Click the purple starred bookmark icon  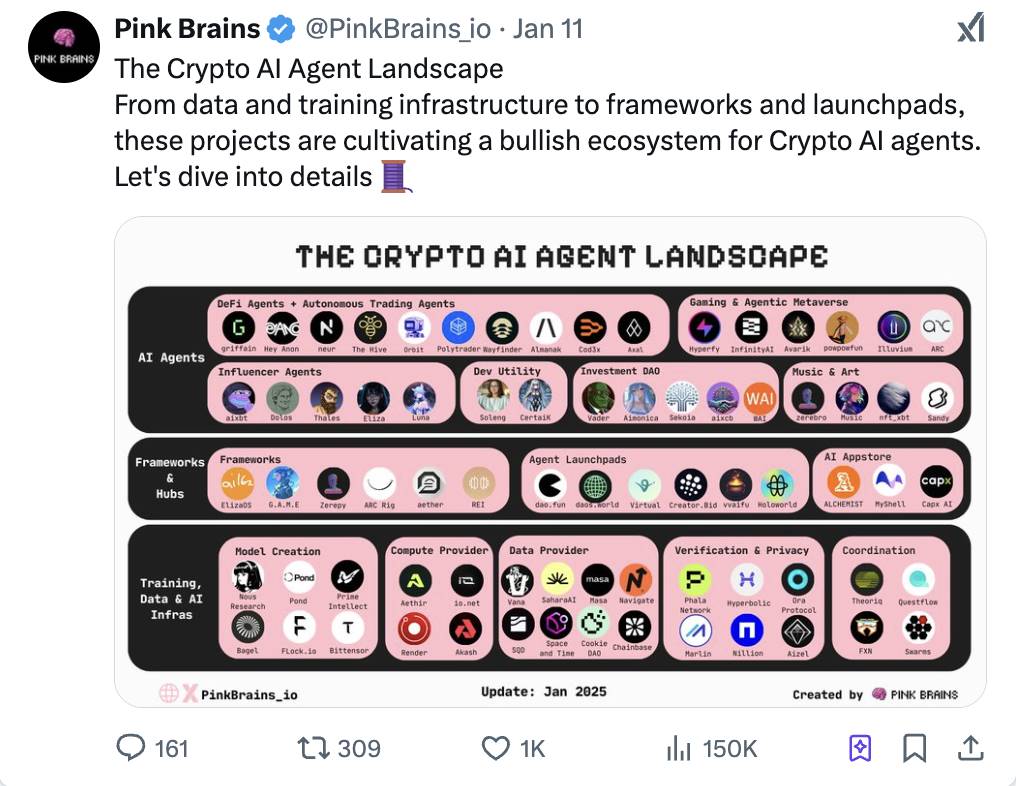[860, 748]
